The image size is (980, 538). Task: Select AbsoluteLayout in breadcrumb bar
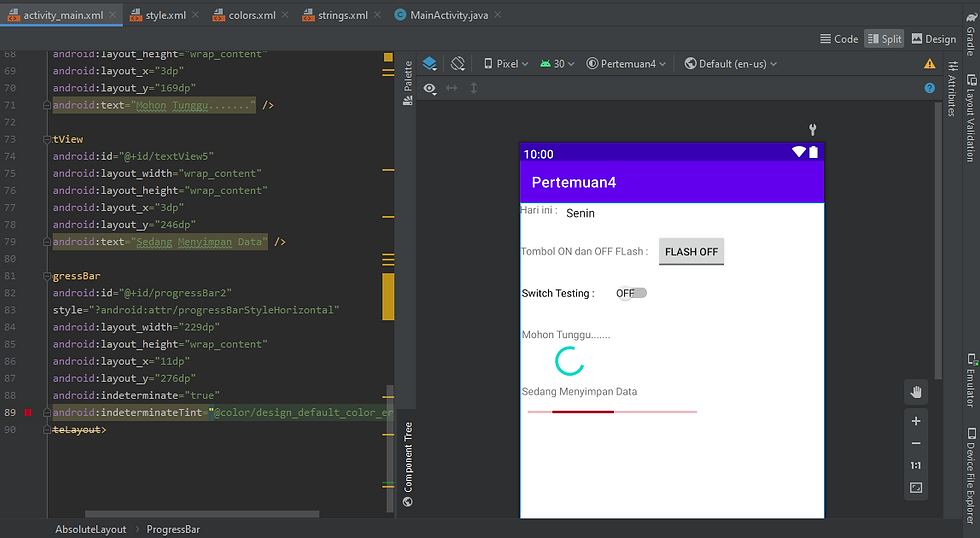[91, 529]
